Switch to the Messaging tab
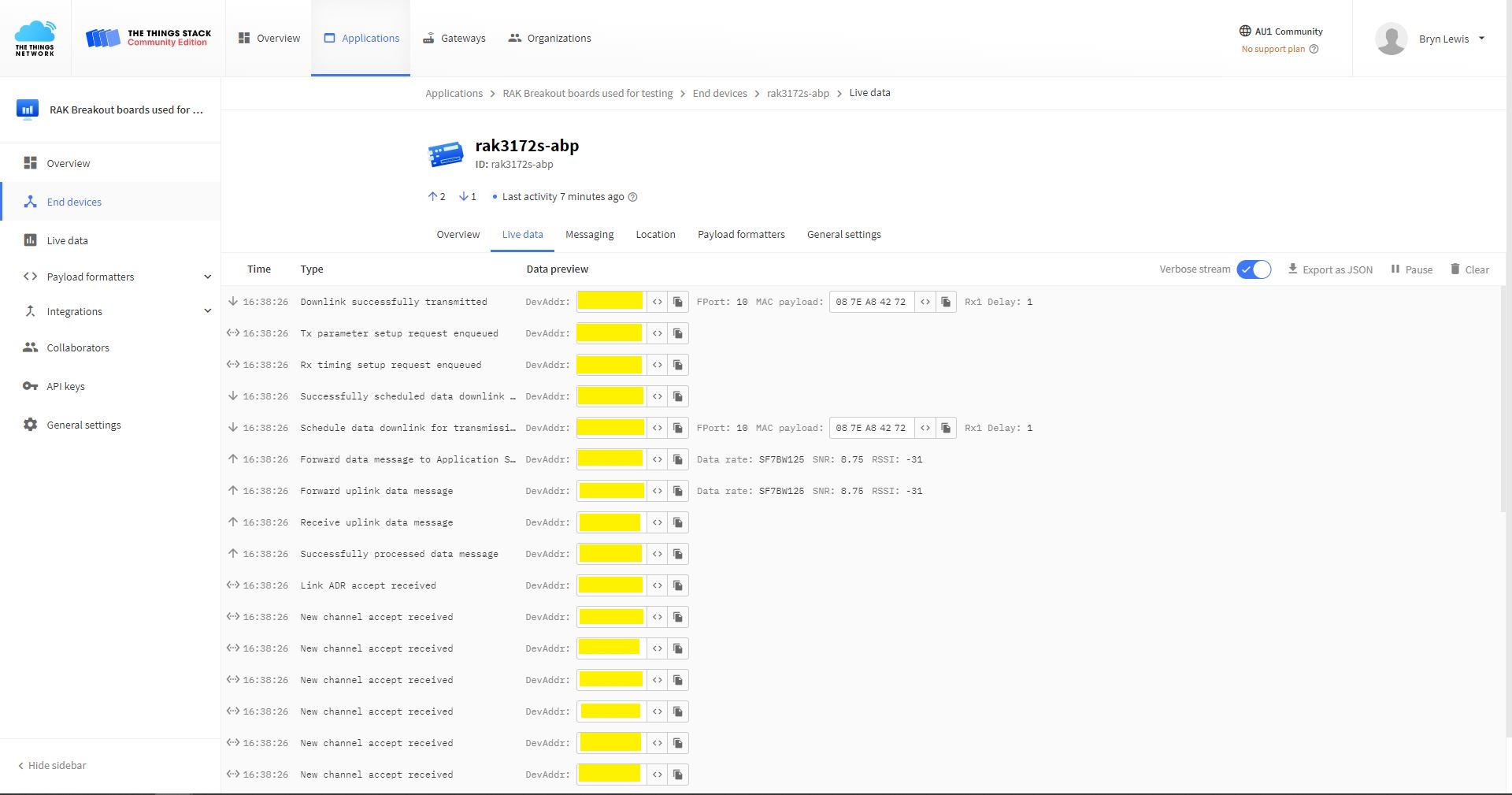 click(x=589, y=235)
